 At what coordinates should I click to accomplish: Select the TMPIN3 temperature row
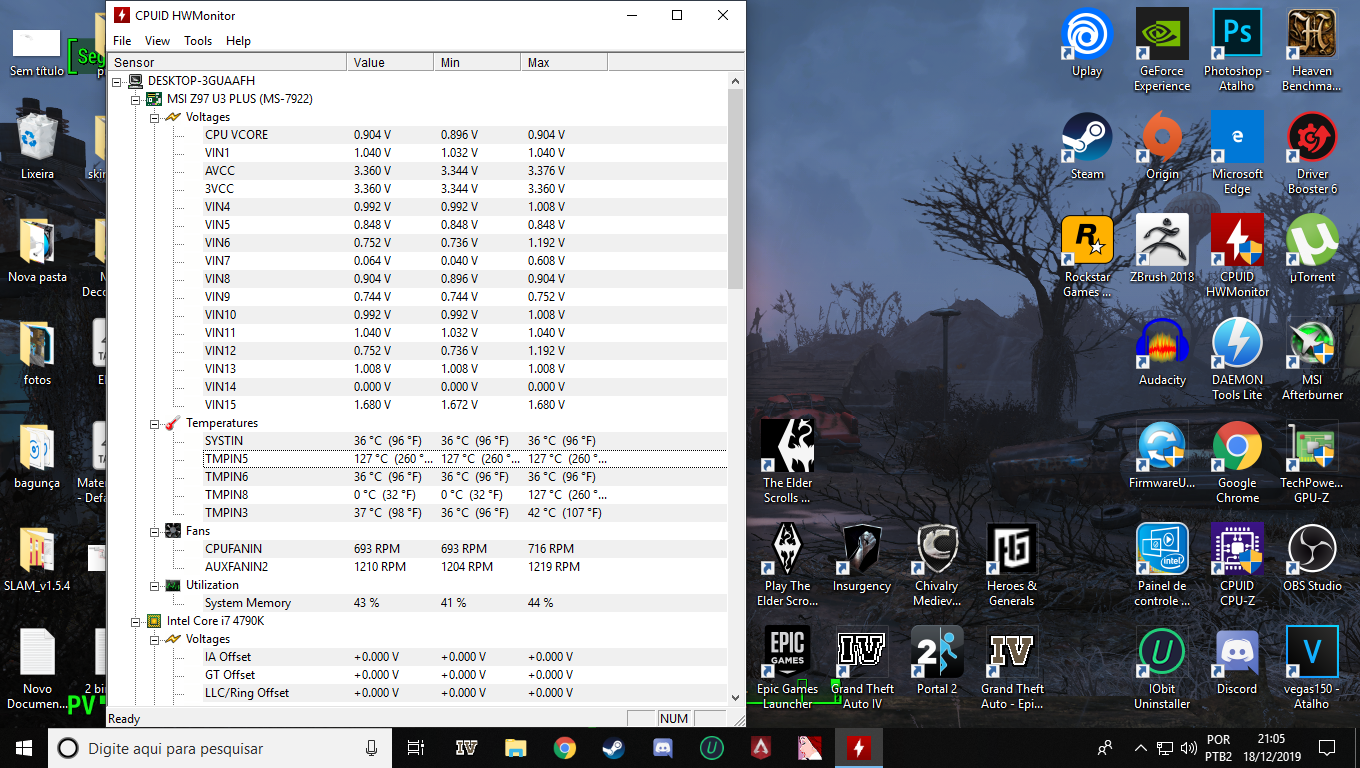(465, 513)
